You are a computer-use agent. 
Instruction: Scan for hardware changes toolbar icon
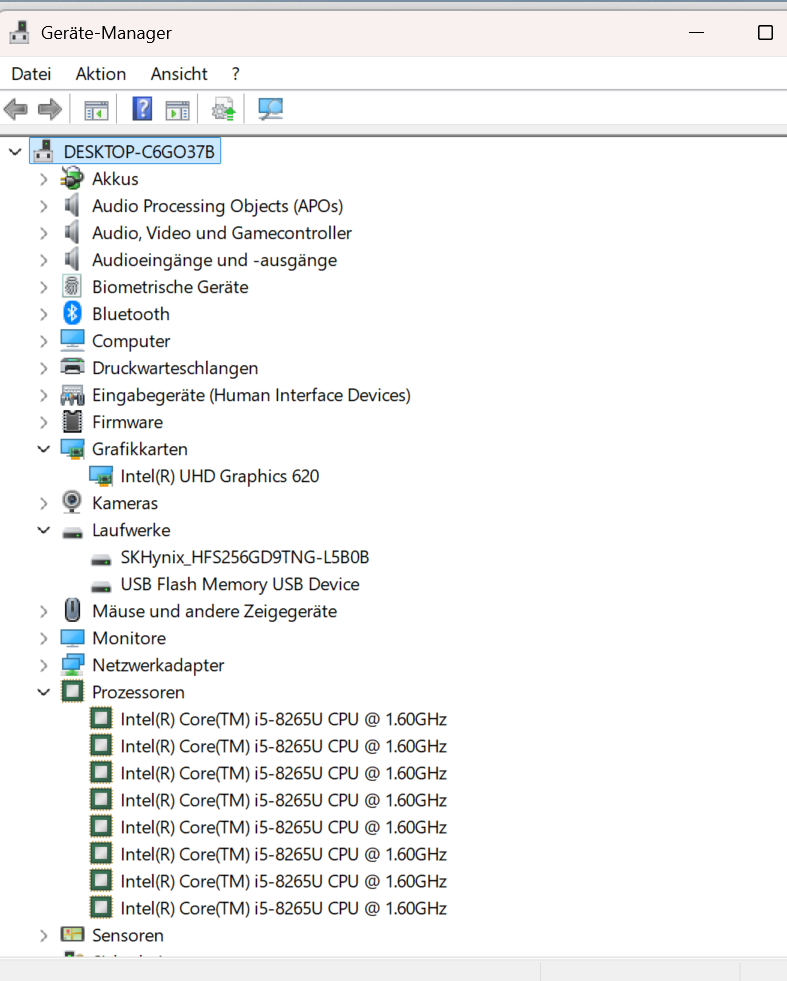pos(270,109)
